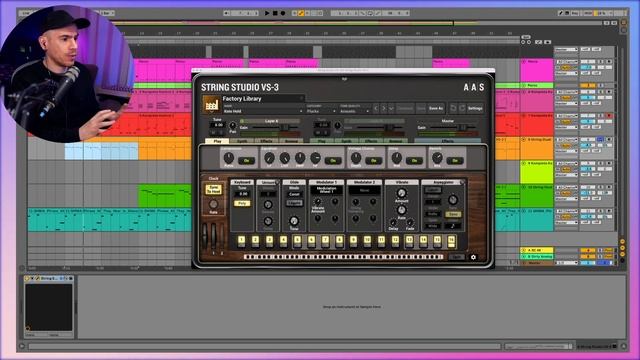
Task: Open String Studio Settings
Action: [475, 108]
